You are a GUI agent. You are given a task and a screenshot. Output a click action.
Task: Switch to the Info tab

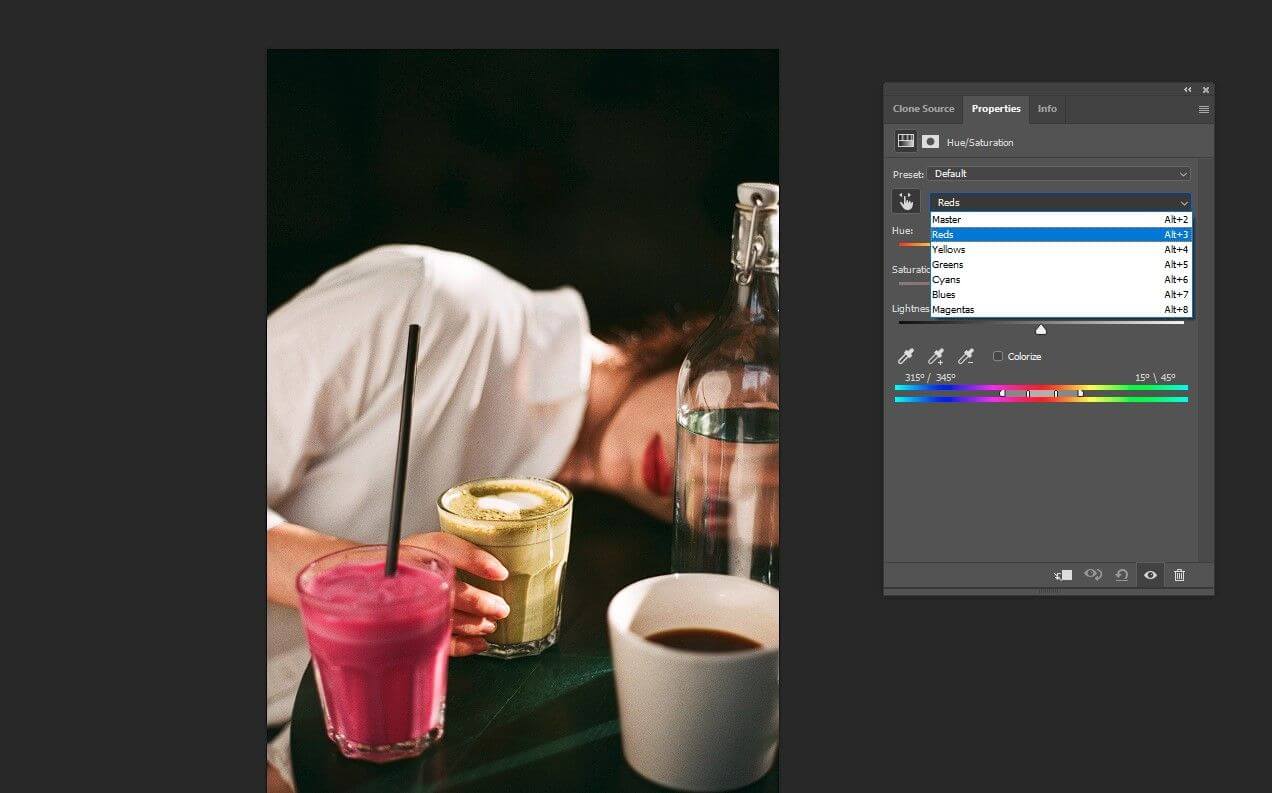coord(1047,109)
